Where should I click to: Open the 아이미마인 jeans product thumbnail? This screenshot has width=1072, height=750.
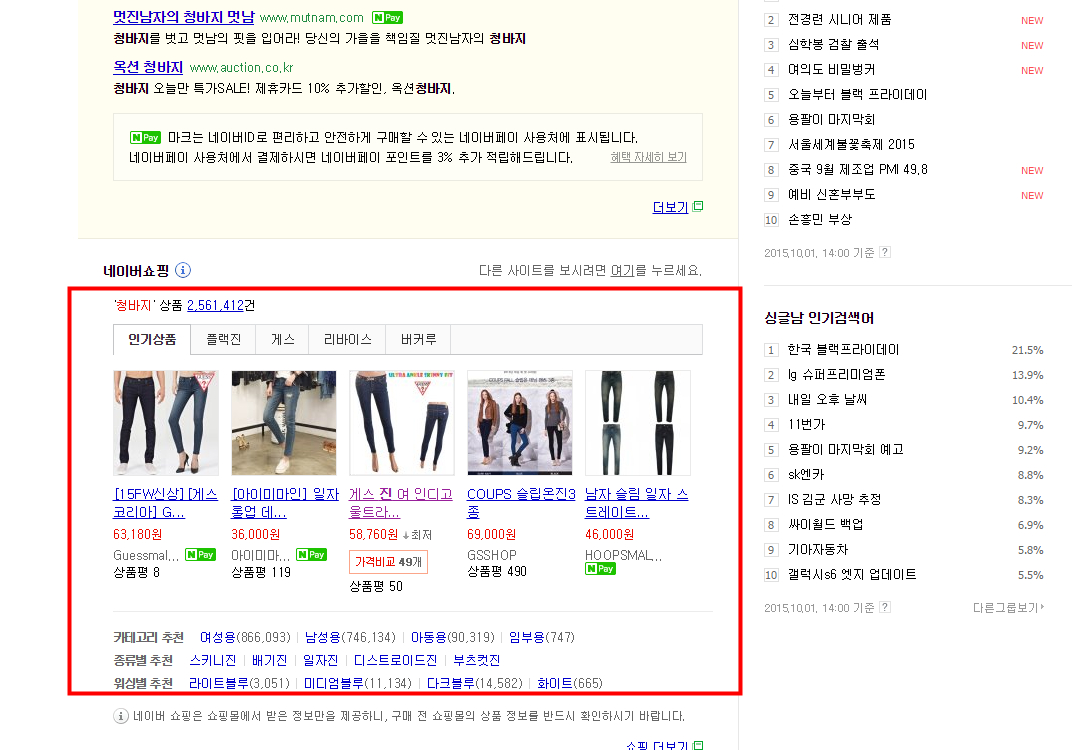click(284, 423)
